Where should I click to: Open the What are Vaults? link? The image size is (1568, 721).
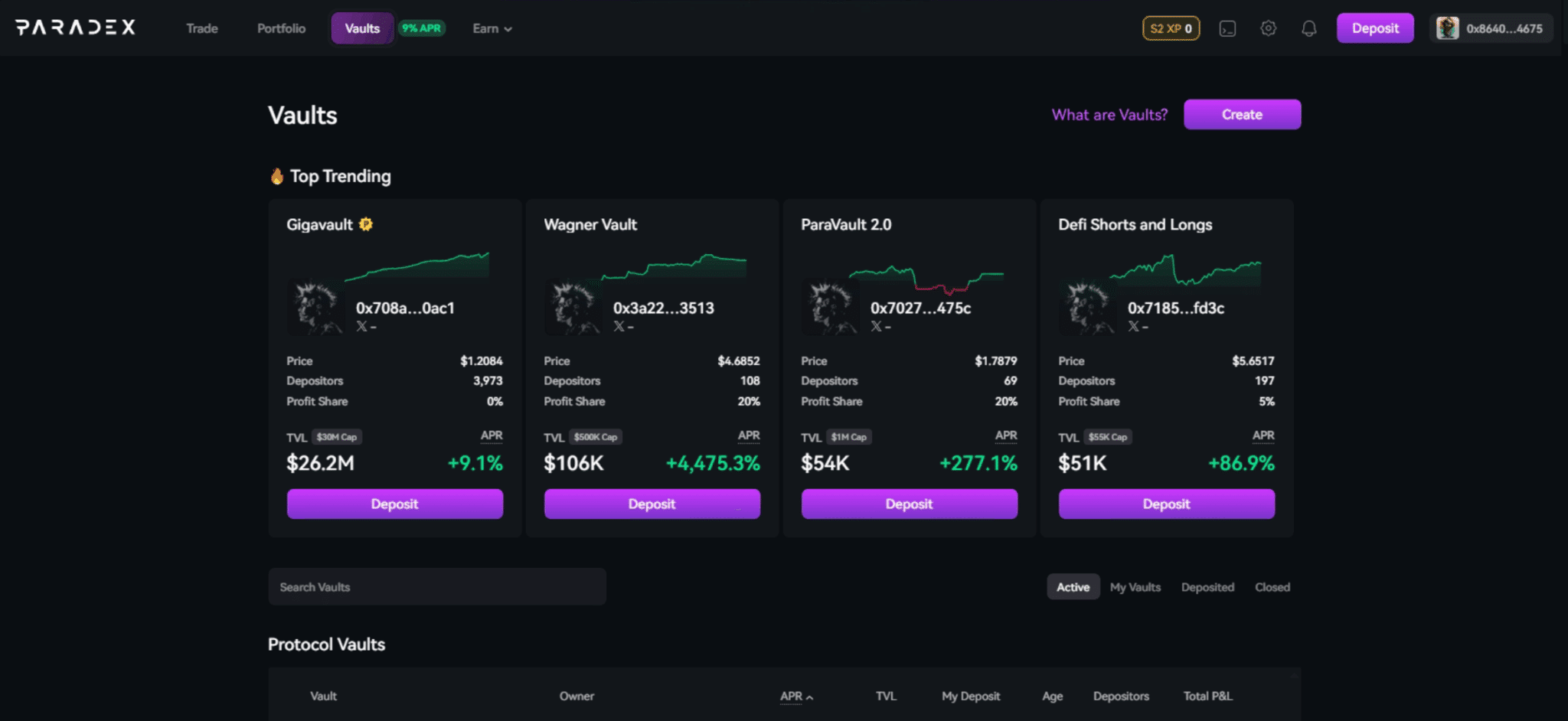tap(1109, 115)
